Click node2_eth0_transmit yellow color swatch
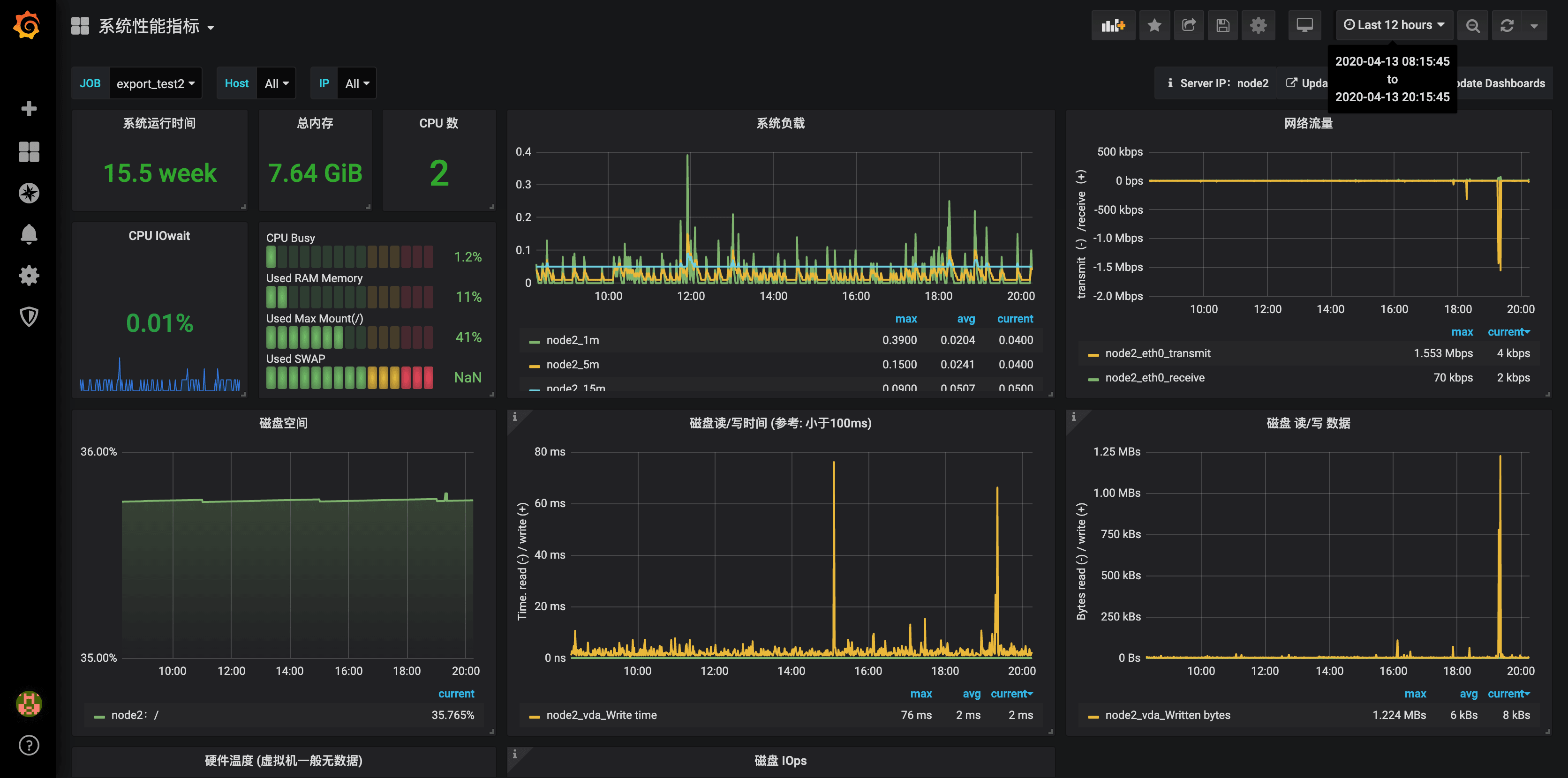Screen dimensions: 1568x778 pyautogui.click(x=1093, y=355)
